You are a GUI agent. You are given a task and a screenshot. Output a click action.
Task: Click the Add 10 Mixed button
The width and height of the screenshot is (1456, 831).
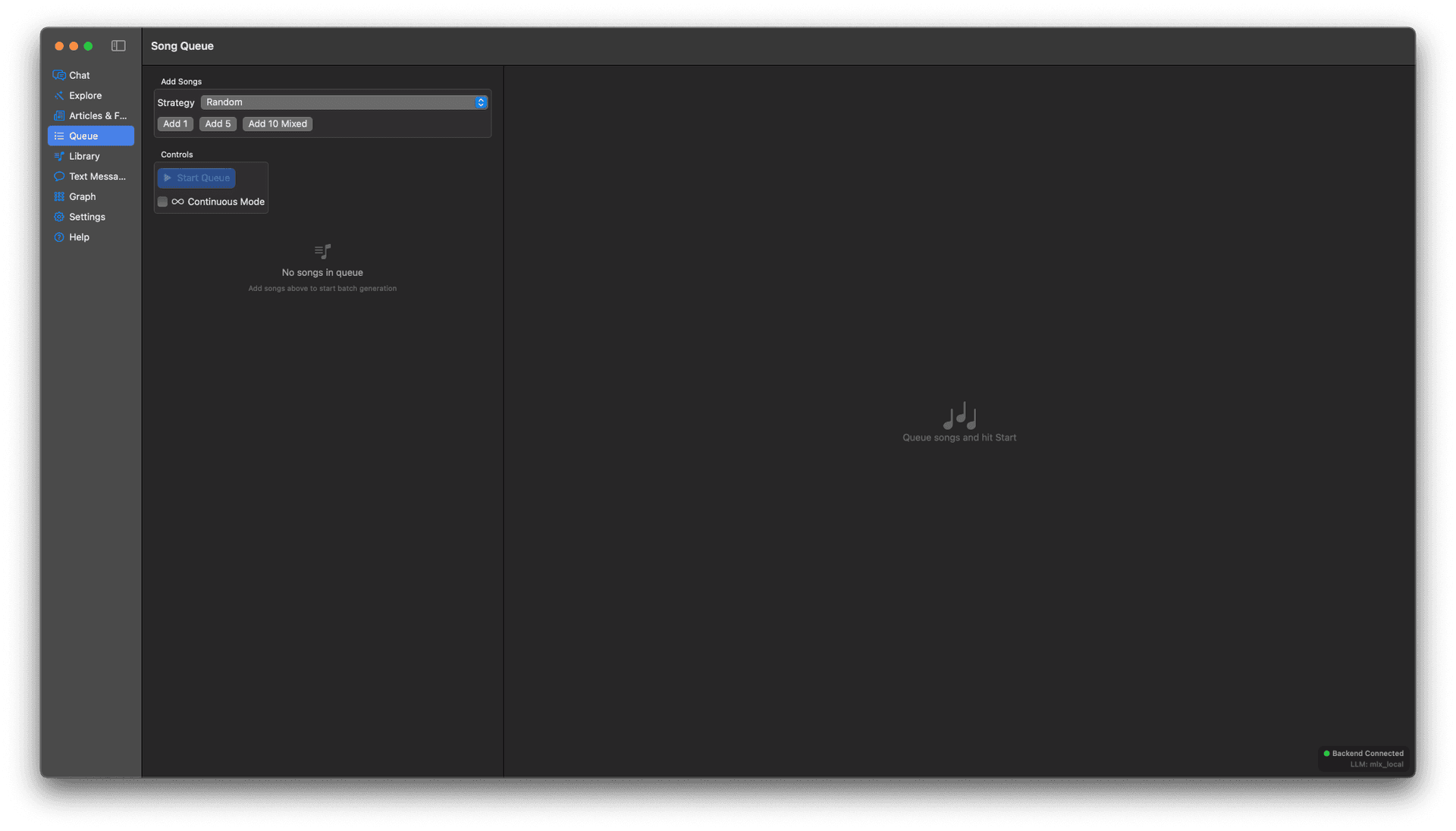278,124
